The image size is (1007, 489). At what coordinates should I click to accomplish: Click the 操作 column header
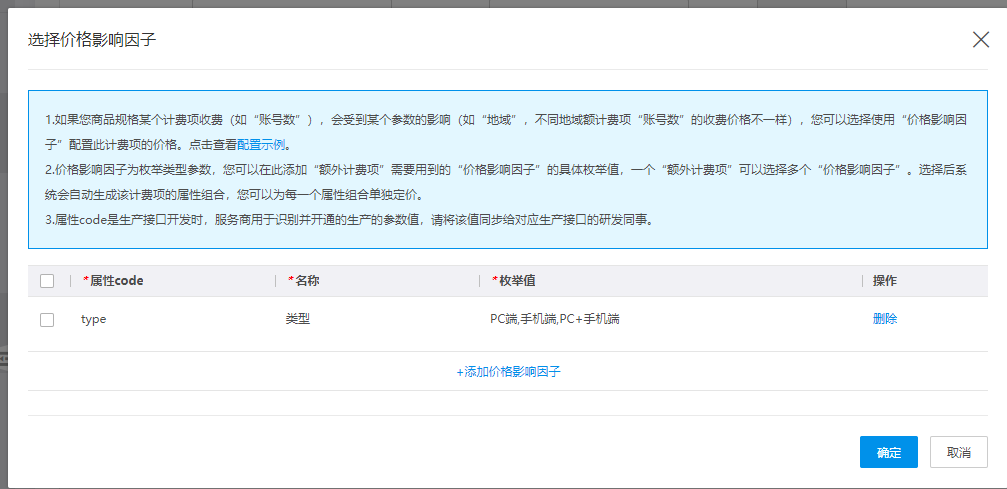(x=885, y=281)
